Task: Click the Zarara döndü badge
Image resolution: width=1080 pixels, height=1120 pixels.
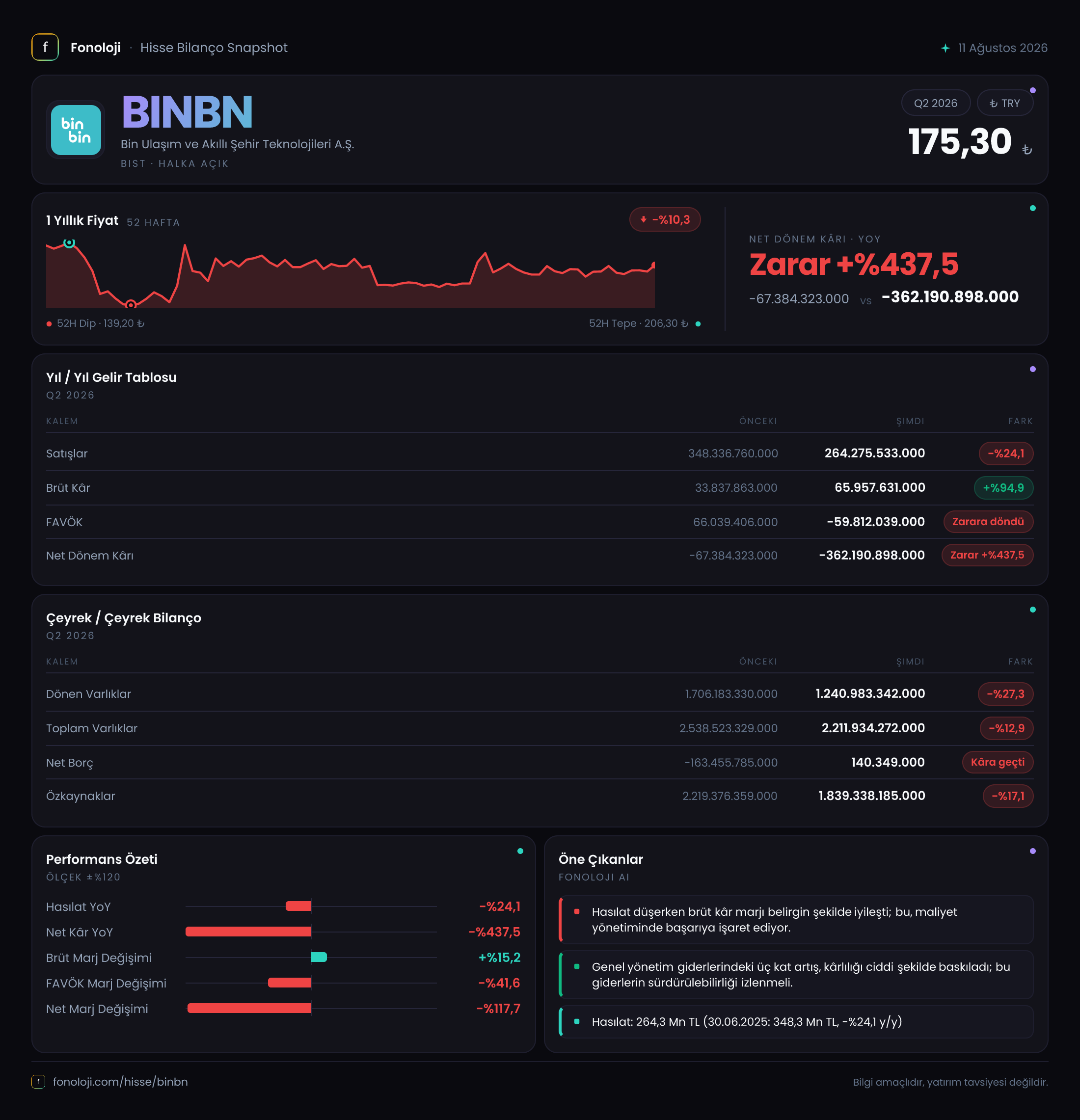Action: pos(988,522)
